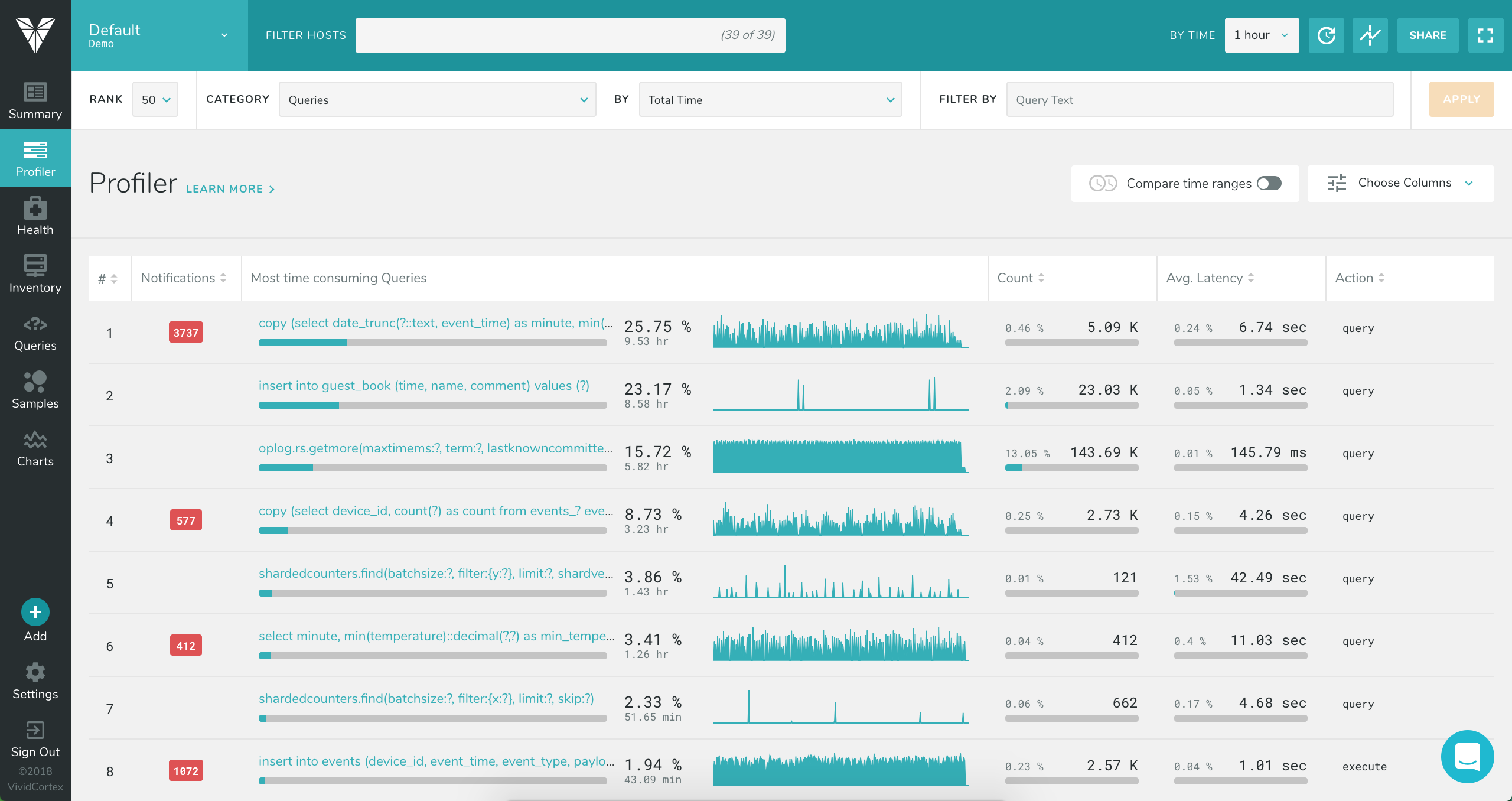
Task: Open the Rank 50 dropdown
Action: tap(155, 100)
